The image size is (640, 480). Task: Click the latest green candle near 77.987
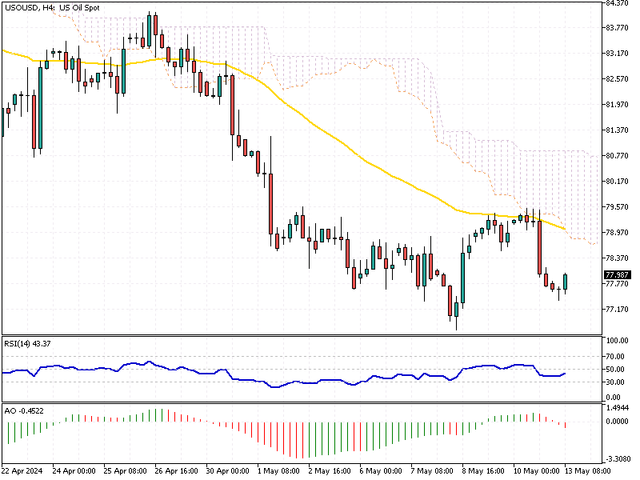tap(565, 282)
